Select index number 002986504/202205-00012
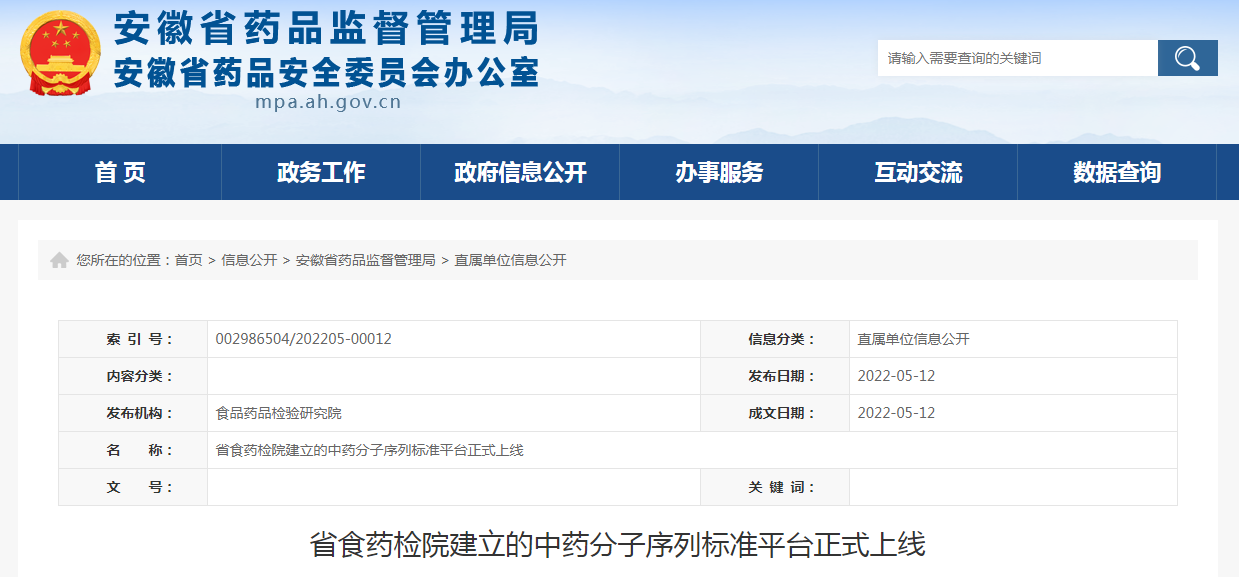 coord(304,339)
